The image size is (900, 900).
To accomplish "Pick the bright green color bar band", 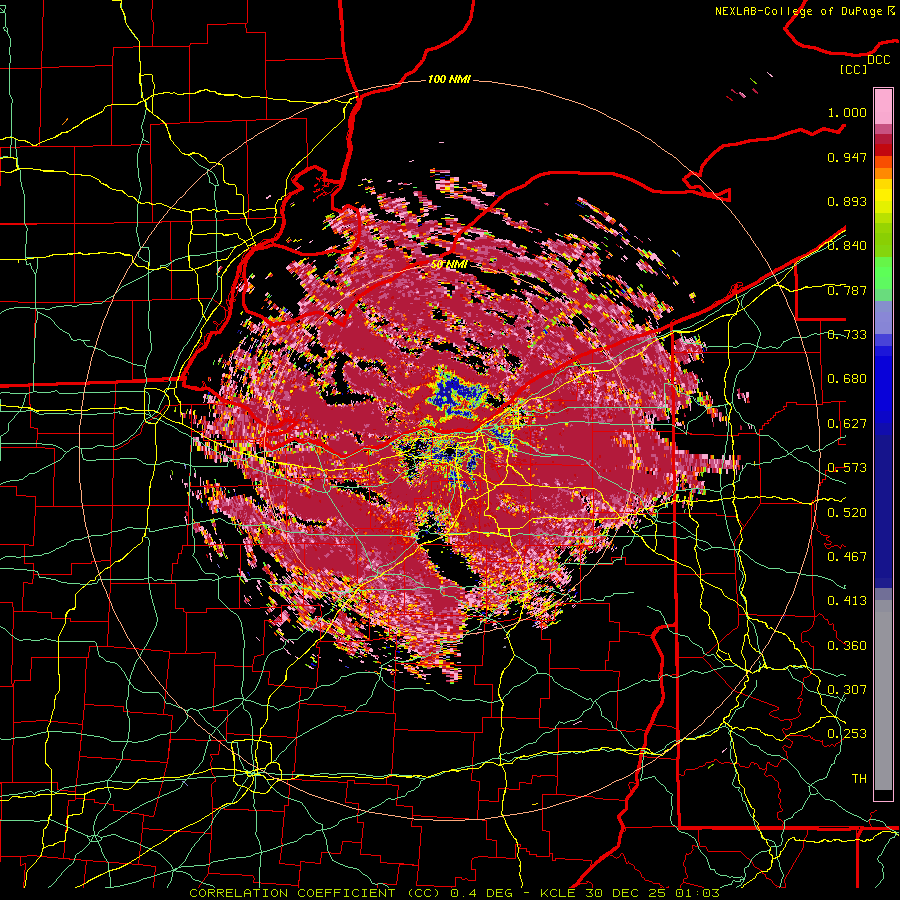I will coord(883,273).
